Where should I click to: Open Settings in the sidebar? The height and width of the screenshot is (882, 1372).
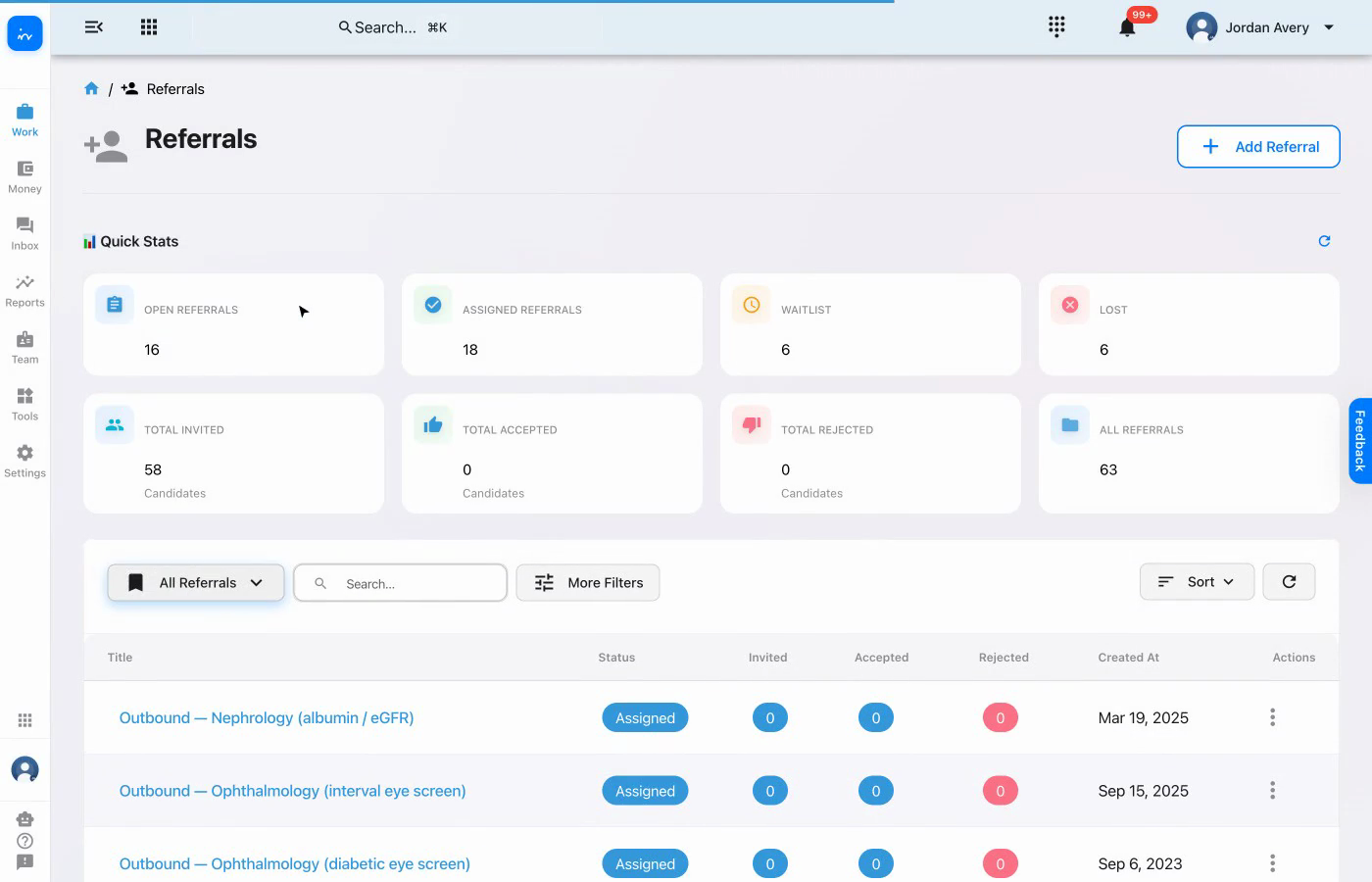pyautogui.click(x=24, y=462)
